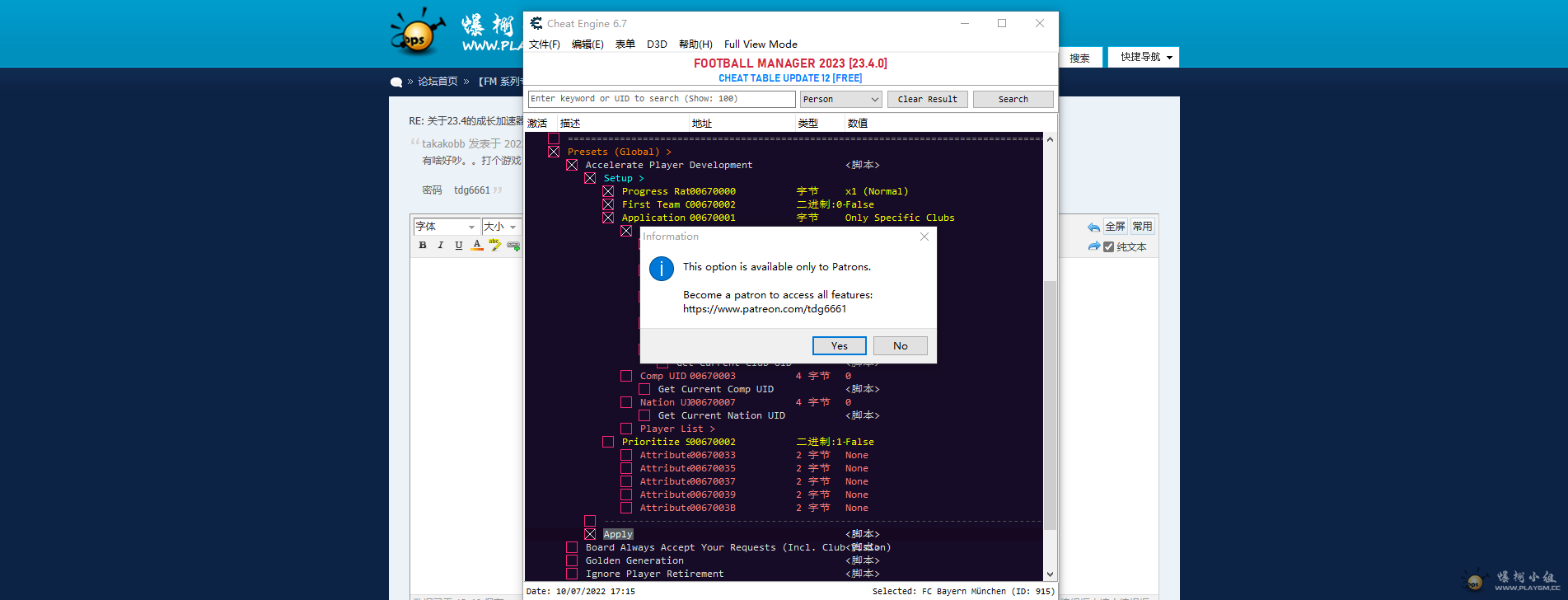Click the Italic icon in forum editor

(441, 245)
